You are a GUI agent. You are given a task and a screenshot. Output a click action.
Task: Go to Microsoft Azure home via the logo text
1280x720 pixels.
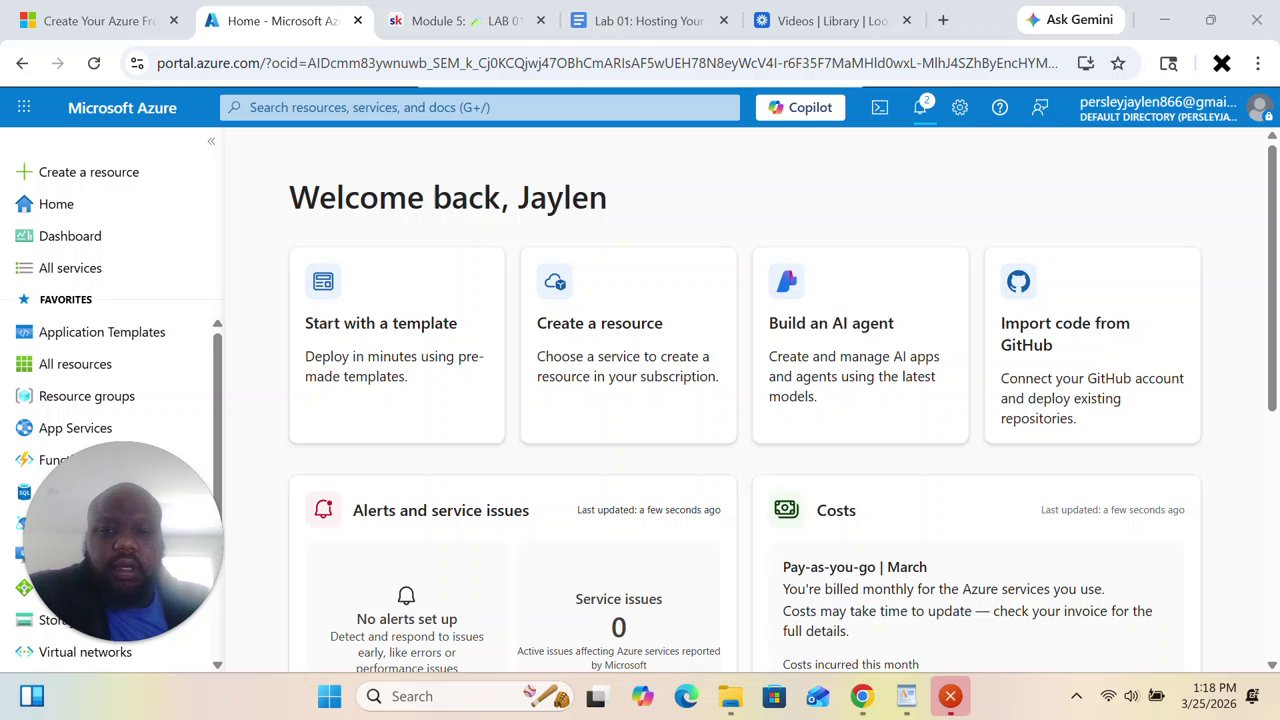pos(122,108)
